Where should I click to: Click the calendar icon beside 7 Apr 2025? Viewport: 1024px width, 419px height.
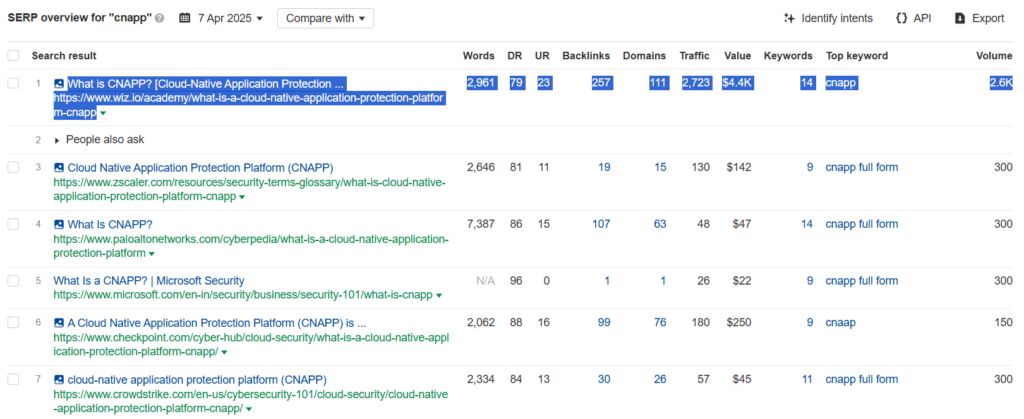pyautogui.click(x=185, y=18)
